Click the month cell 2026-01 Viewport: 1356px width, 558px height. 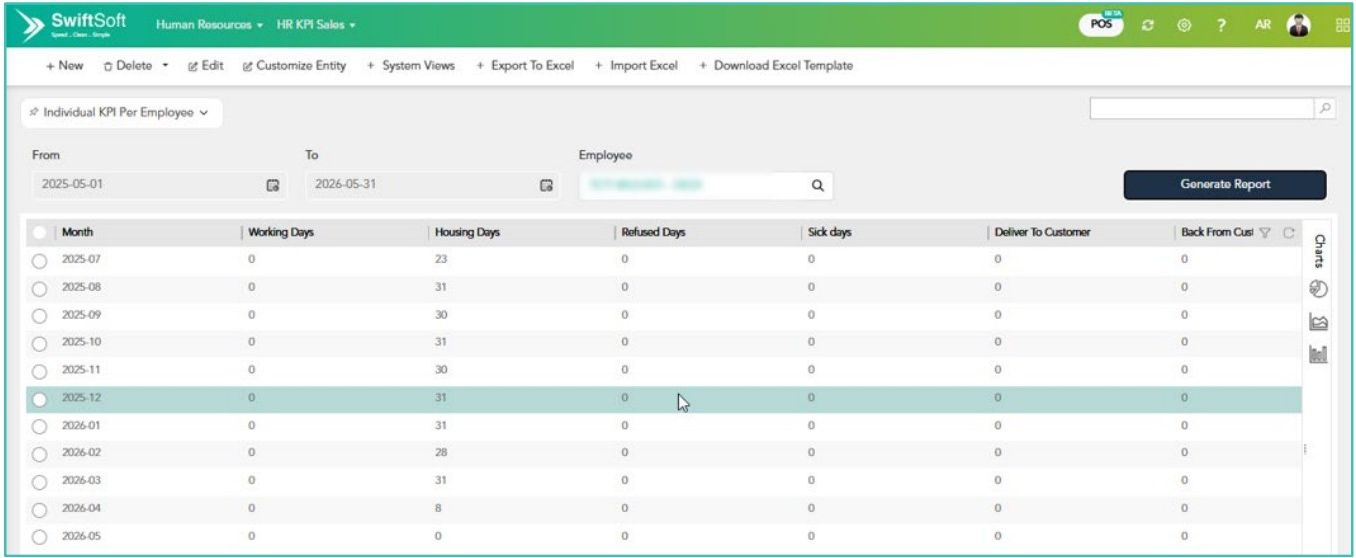coord(81,426)
